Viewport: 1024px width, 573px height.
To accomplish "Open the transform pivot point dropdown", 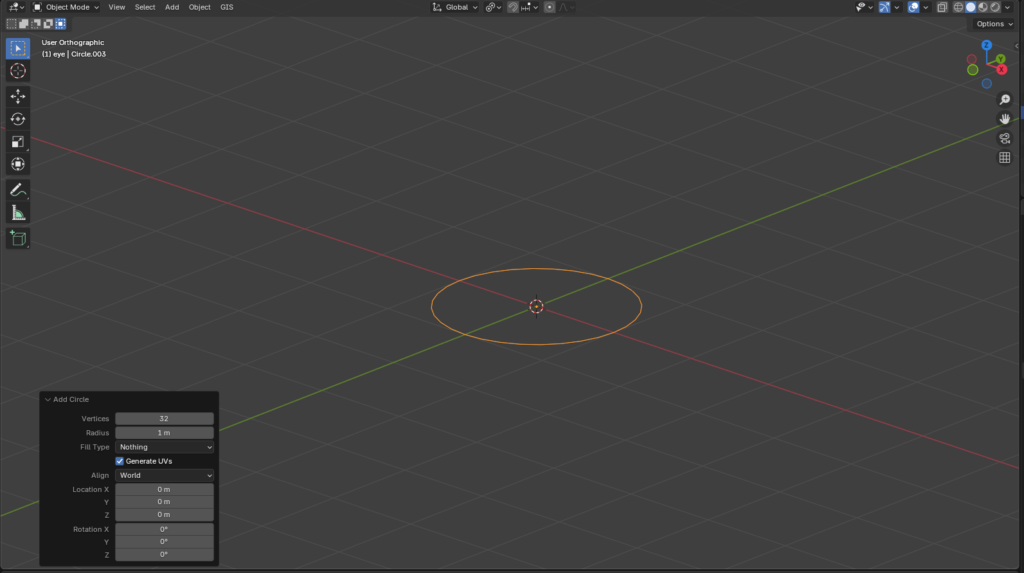I will coord(493,7).
